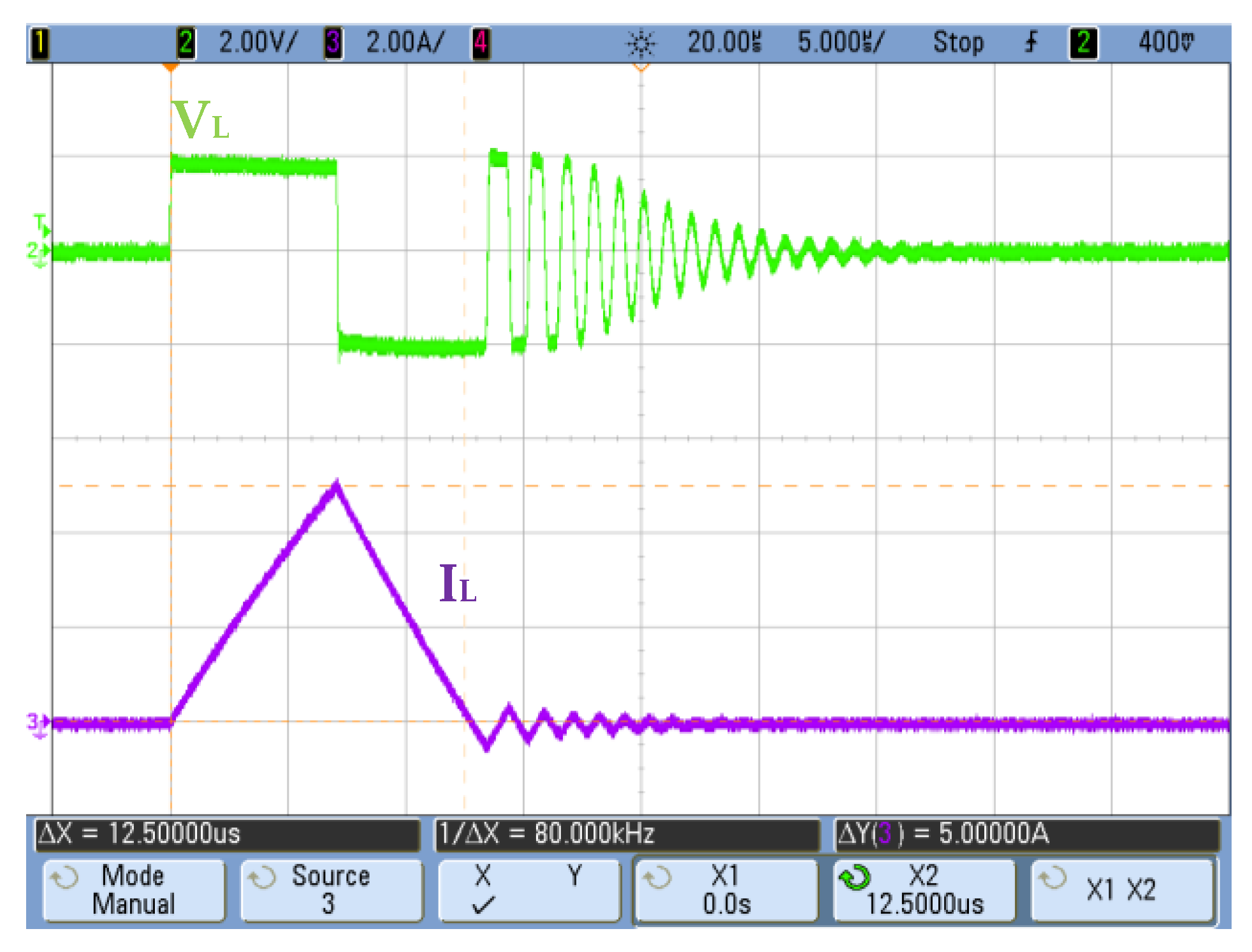Open the Mode Manual softkey menu

coord(133,890)
